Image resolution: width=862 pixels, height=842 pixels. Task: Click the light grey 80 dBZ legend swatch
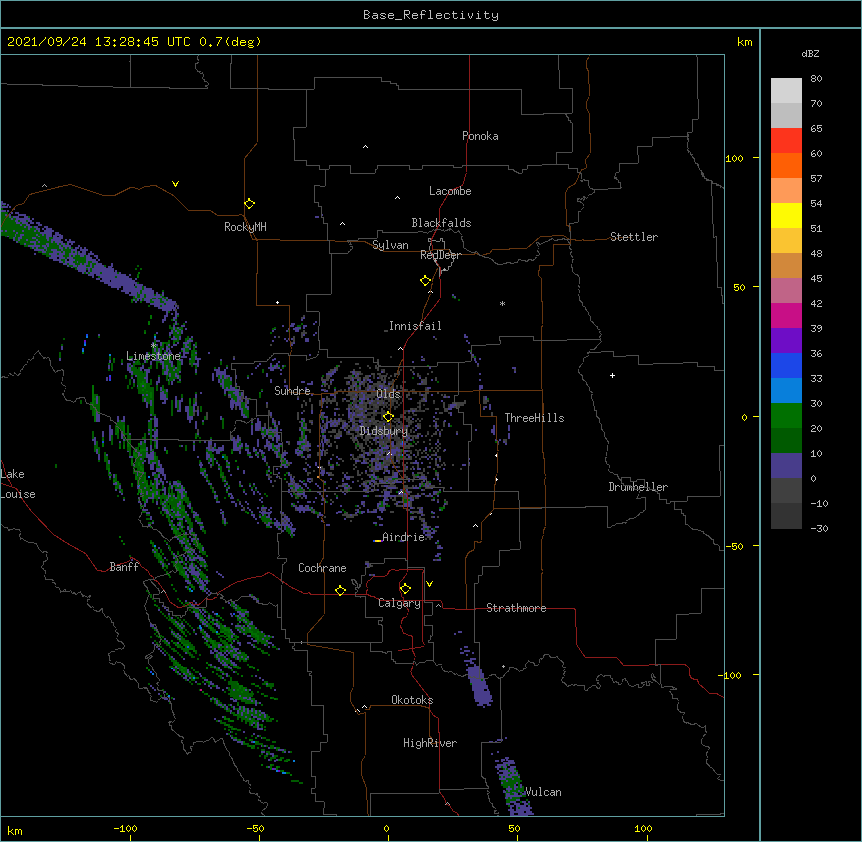pos(786,91)
